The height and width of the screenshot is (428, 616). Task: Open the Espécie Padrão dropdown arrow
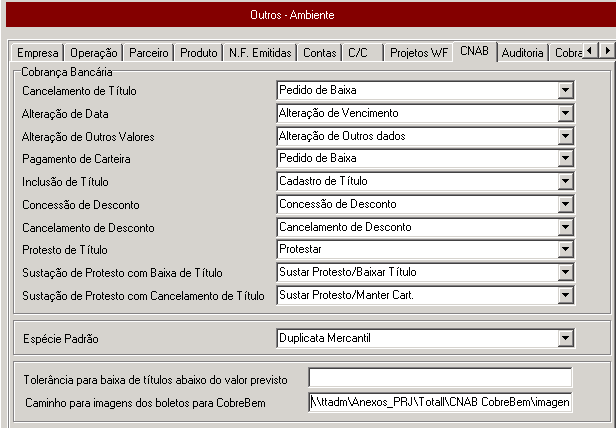[565, 338]
